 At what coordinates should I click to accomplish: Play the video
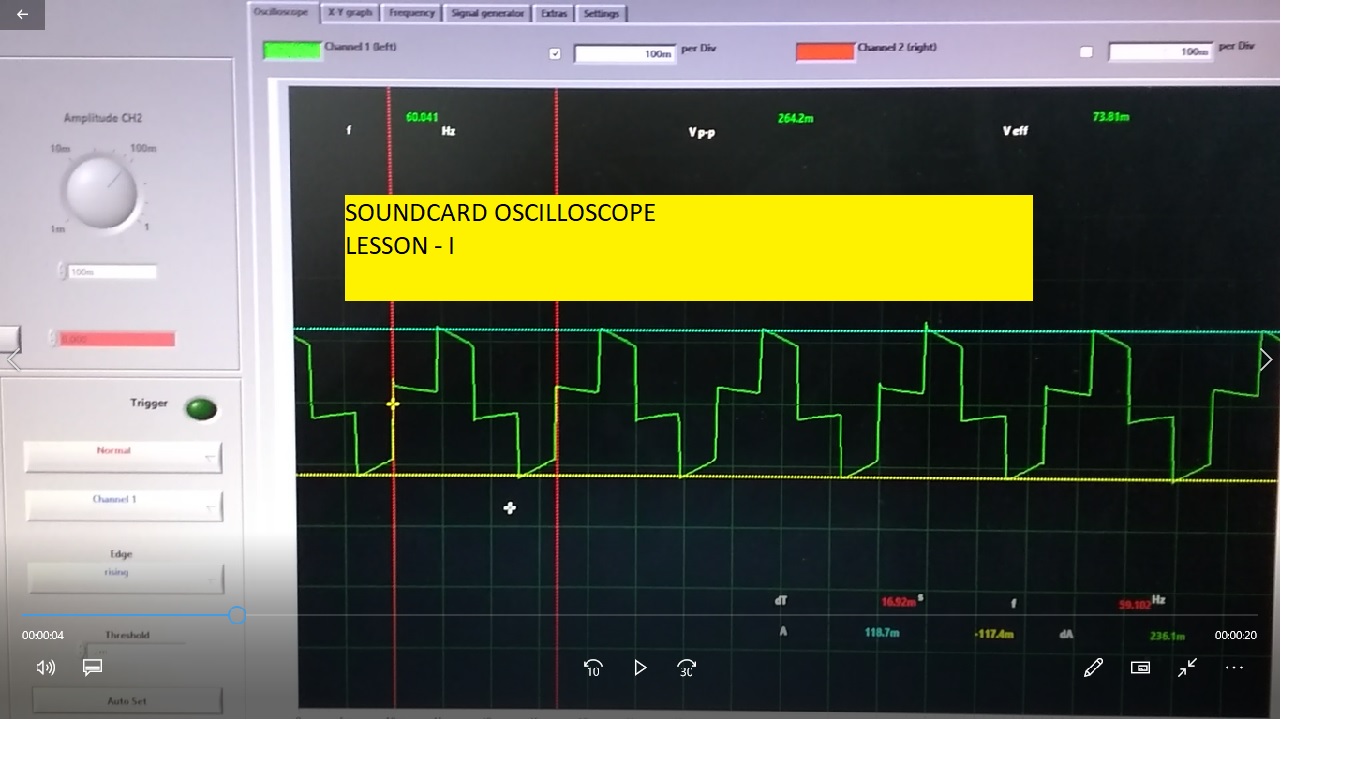[x=640, y=667]
